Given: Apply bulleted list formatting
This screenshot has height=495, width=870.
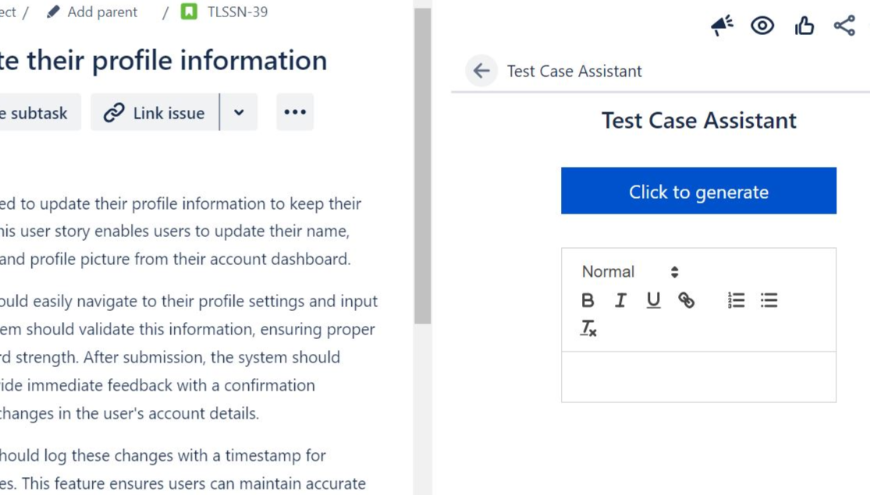Looking at the screenshot, I should (769, 300).
